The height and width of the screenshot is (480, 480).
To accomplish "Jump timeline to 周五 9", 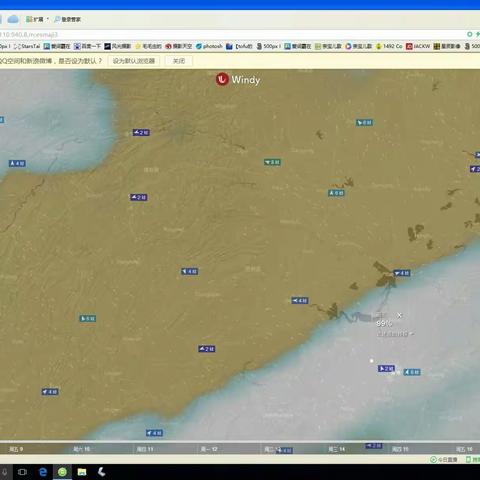I will (16, 449).
